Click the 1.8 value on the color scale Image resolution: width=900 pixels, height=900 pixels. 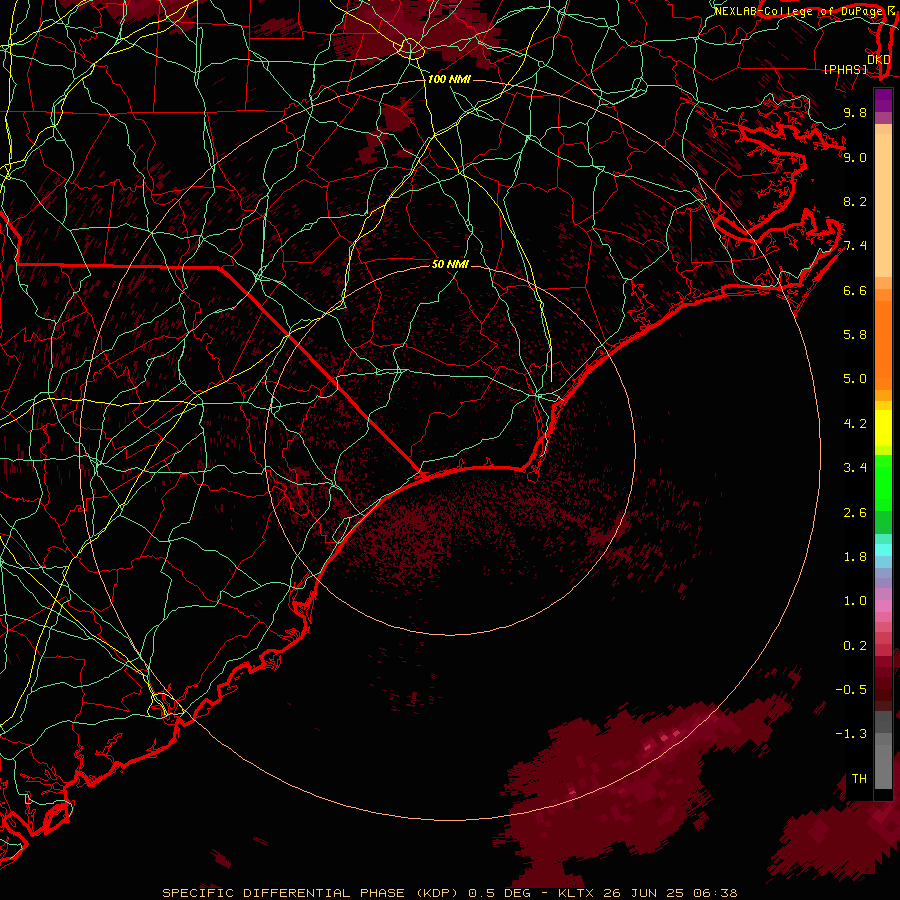coord(855,557)
